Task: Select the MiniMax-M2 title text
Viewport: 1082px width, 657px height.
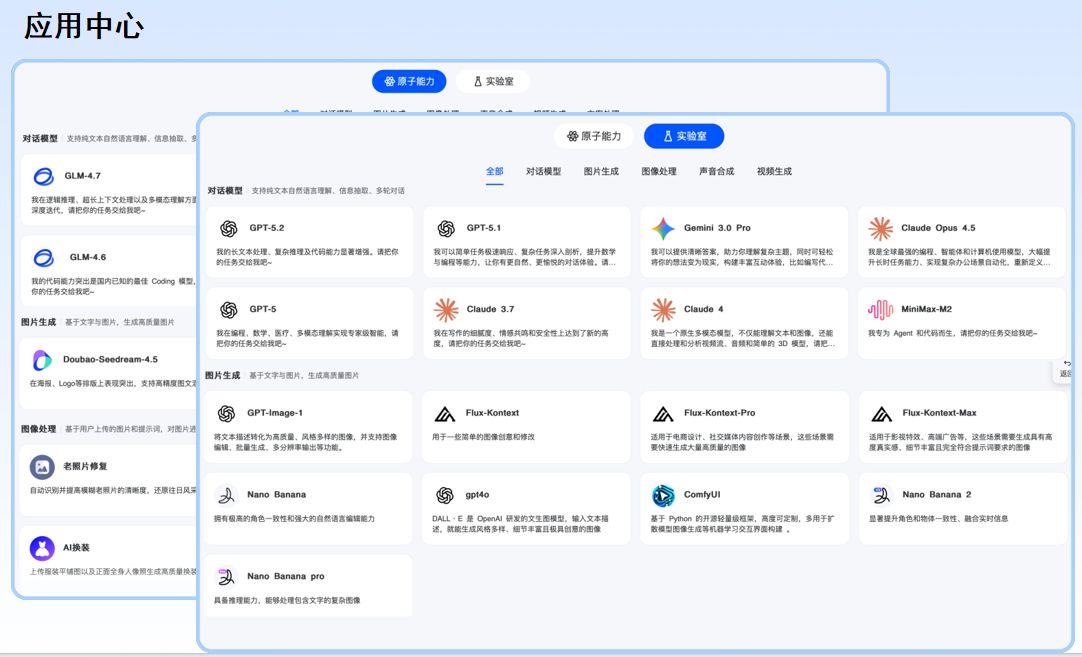Action: point(926,309)
